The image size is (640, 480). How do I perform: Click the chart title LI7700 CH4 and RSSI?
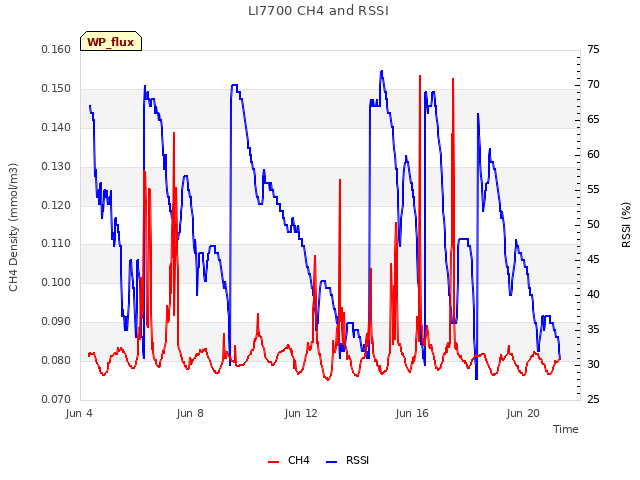[318, 11]
